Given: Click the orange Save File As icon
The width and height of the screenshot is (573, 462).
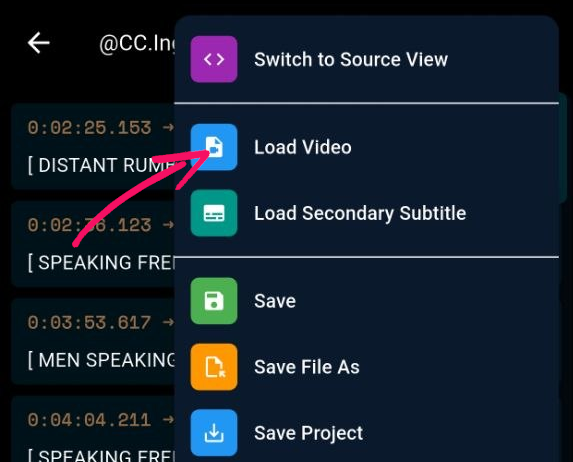Looking at the screenshot, I should click(x=214, y=367).
